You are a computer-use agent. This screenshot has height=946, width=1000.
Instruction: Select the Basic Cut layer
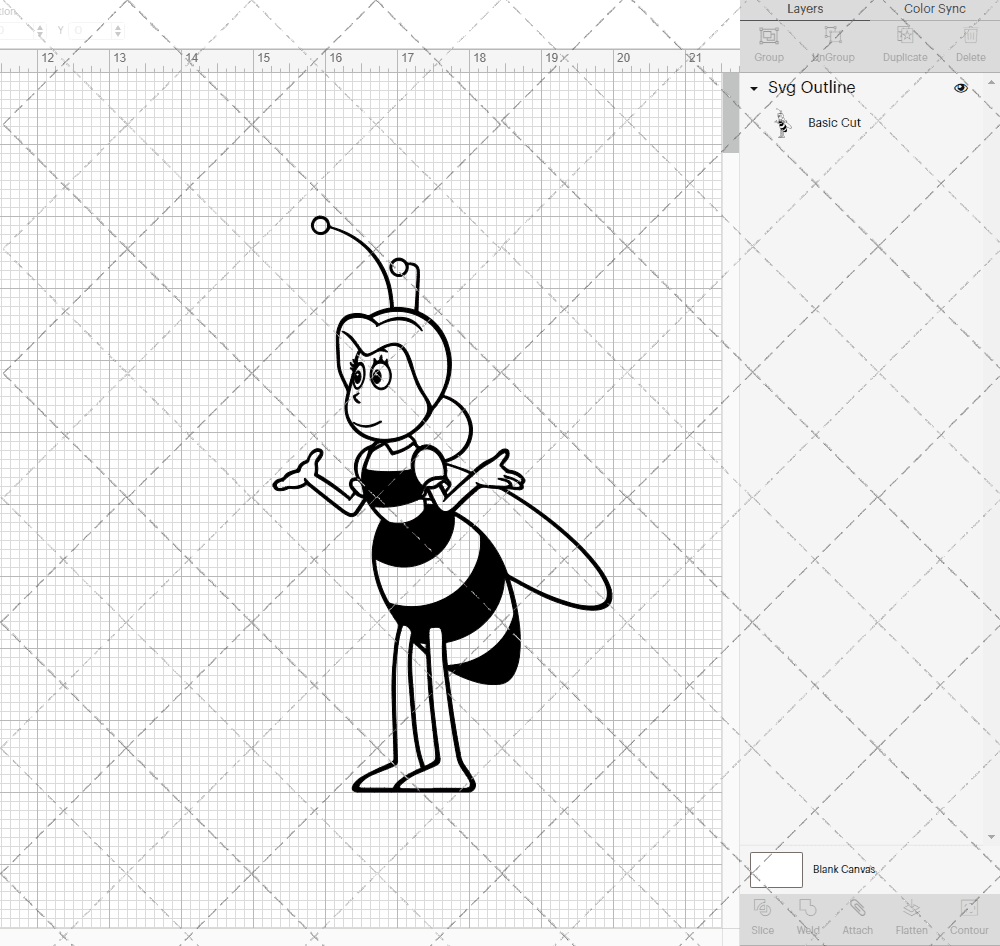tap(834, 123)
